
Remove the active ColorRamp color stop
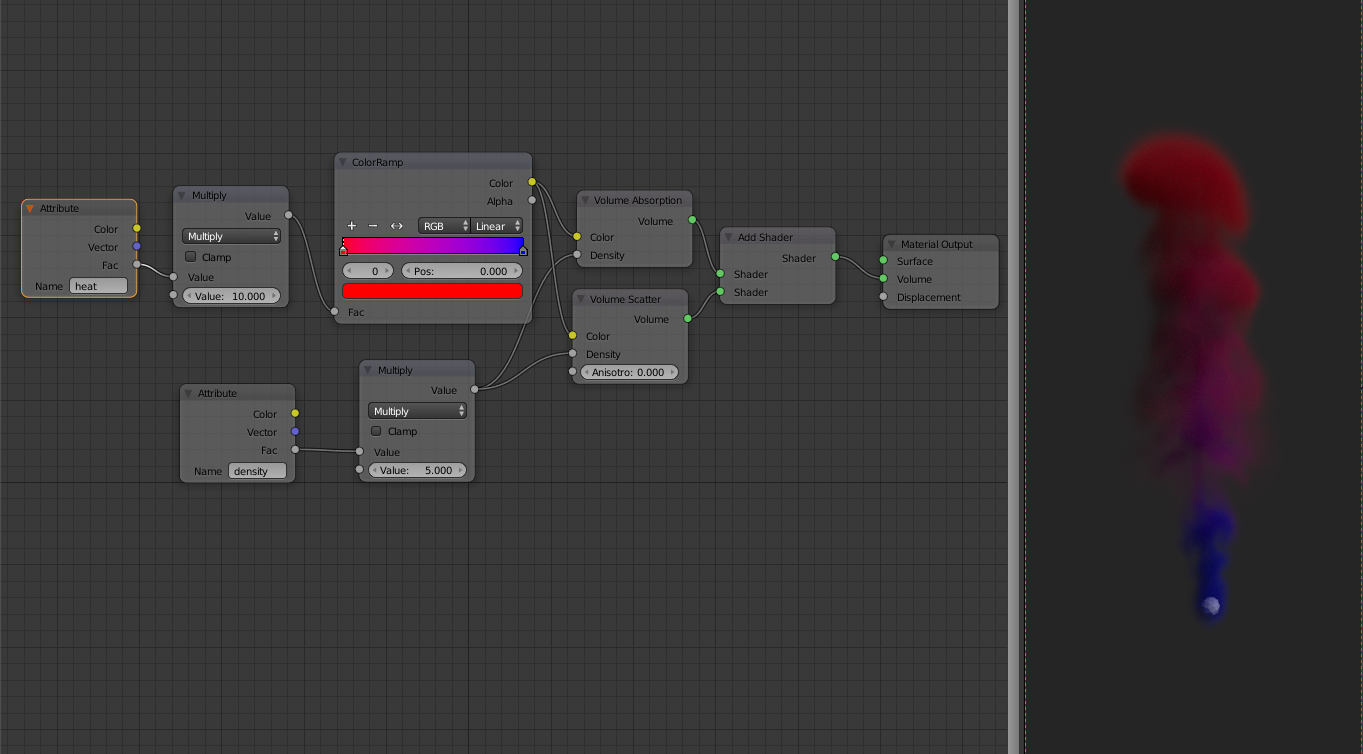click(x=373, y=226)
